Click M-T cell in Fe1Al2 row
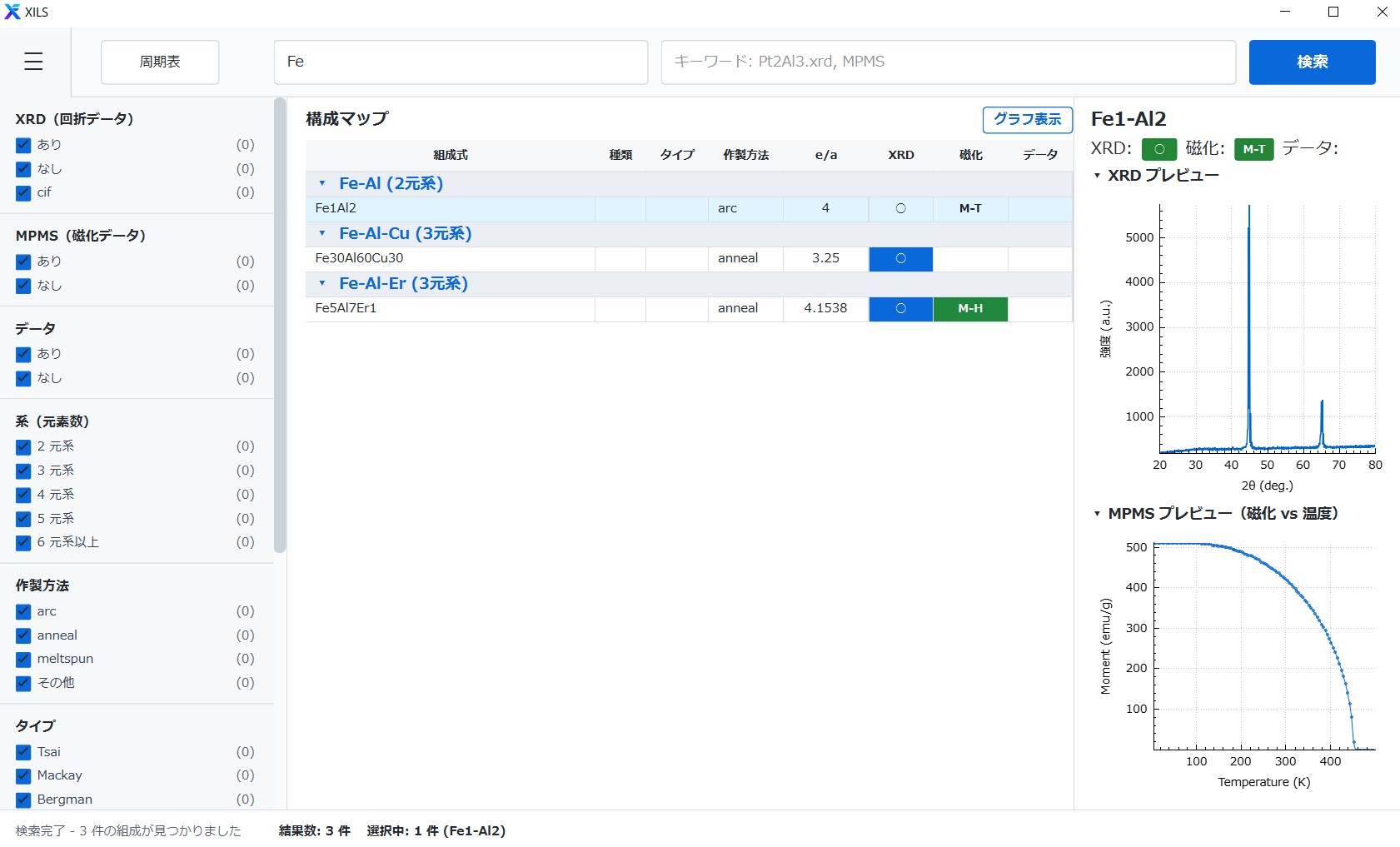1400x847 pixels. pos(970,208)
